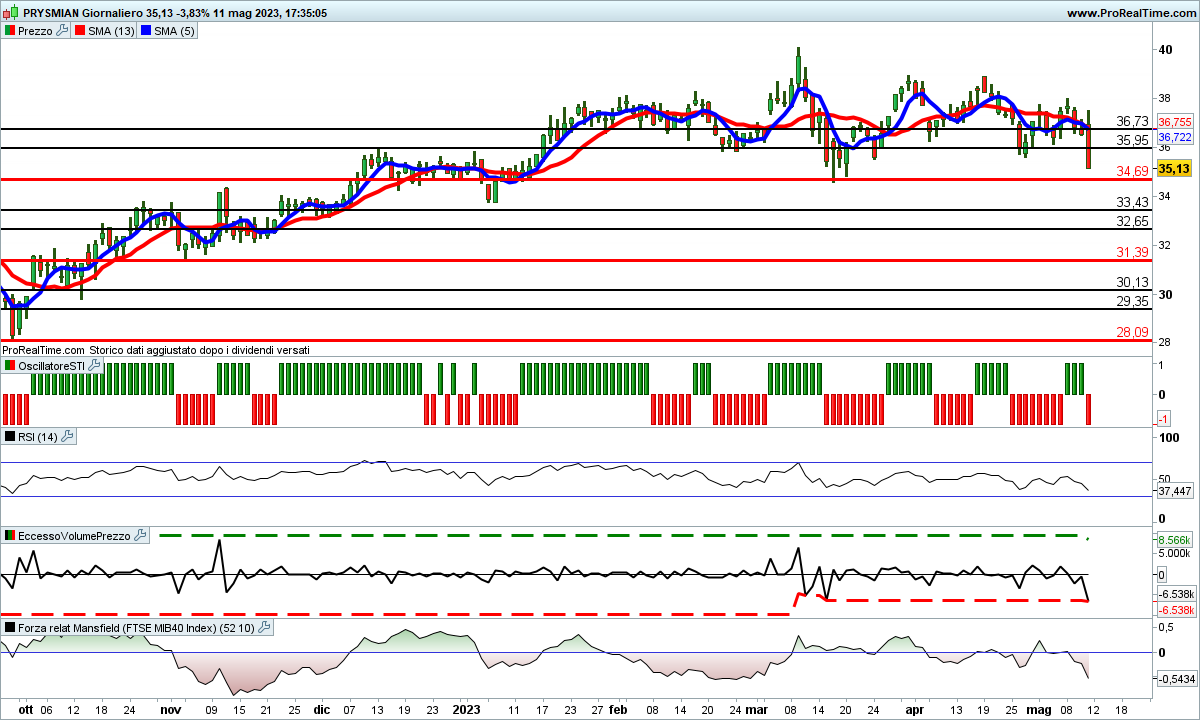Select the EccessoVolumePrezzo panel label

coord(75,536)
